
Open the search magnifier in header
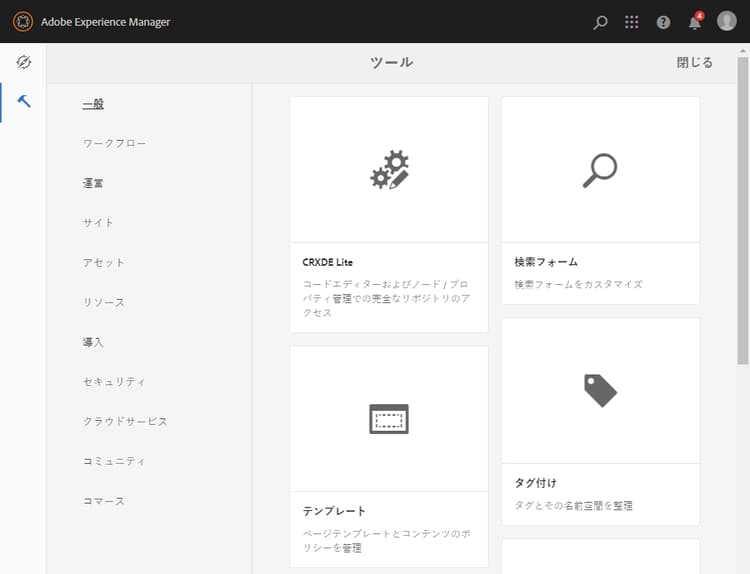tap(600, 22)
